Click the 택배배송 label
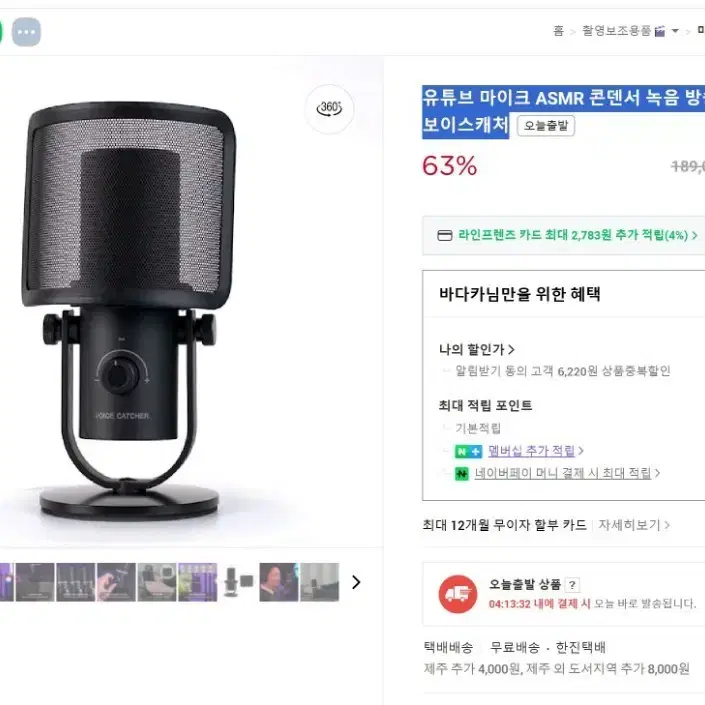Image resolution: width=705 pixels, height=705 pixels. [x=448, y=647]
